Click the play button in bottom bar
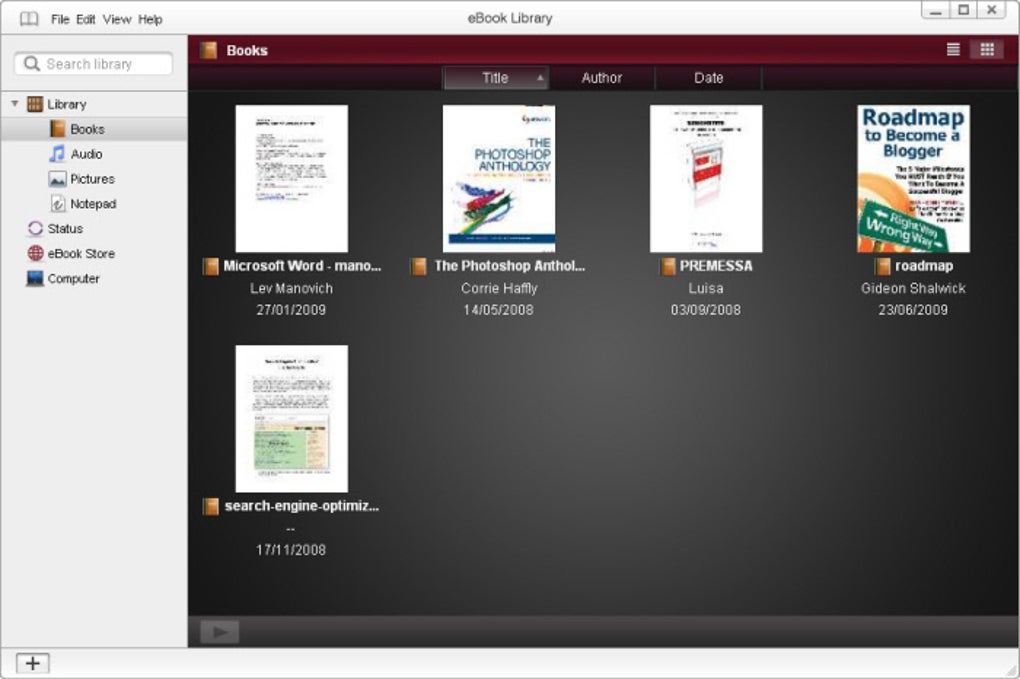 click(220, 632)
